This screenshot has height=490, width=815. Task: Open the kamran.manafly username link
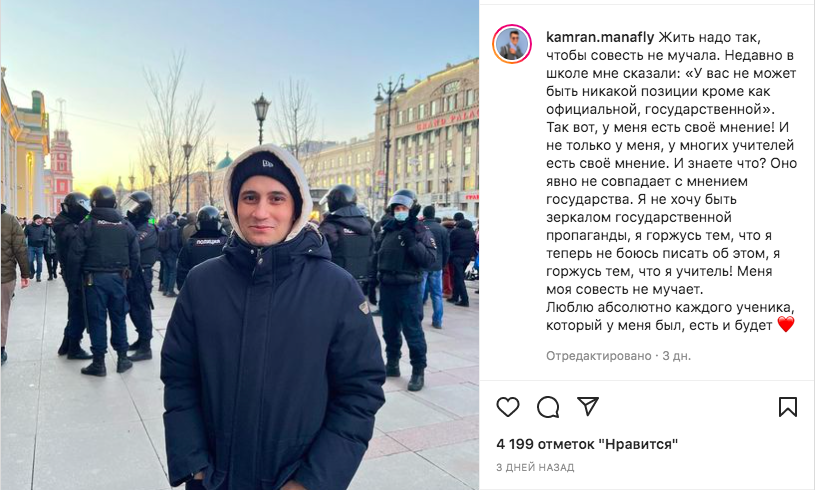[x=600, y=37]
